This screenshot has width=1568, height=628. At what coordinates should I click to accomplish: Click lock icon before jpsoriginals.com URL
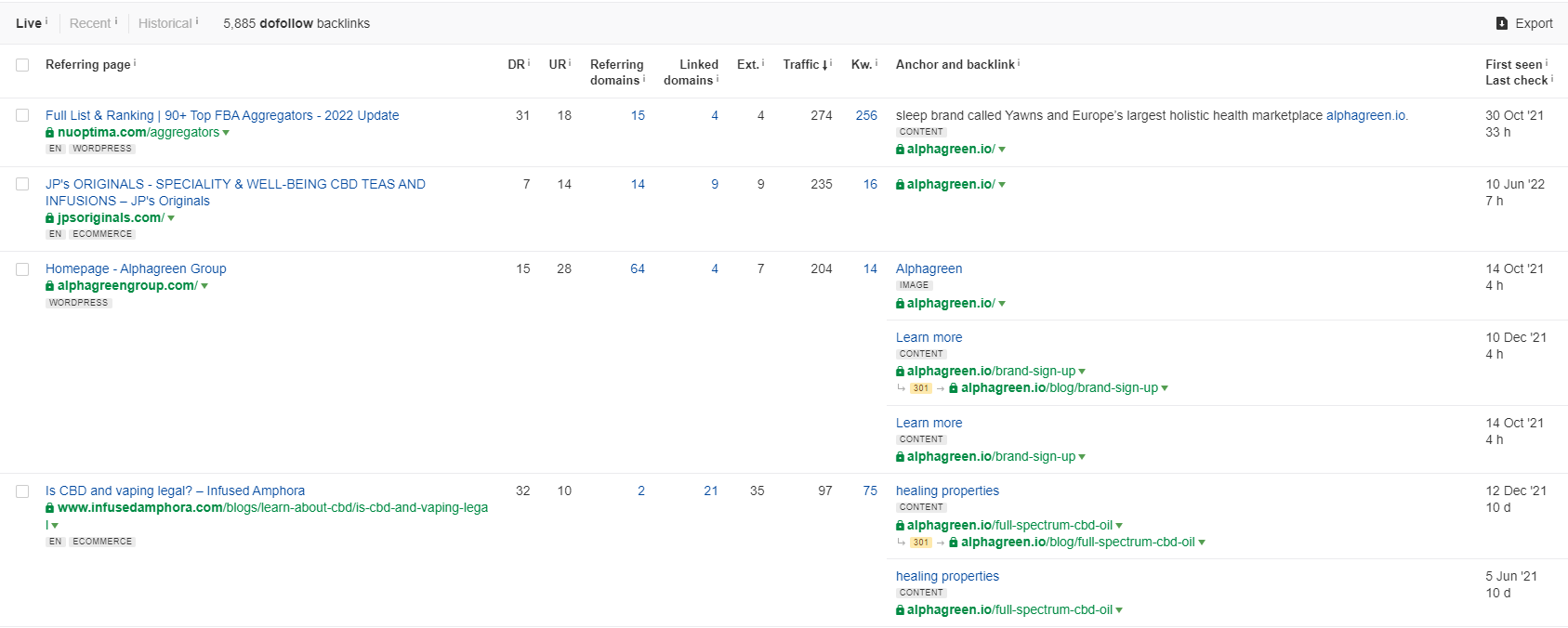pyautogui.click(x=50, y=218)
